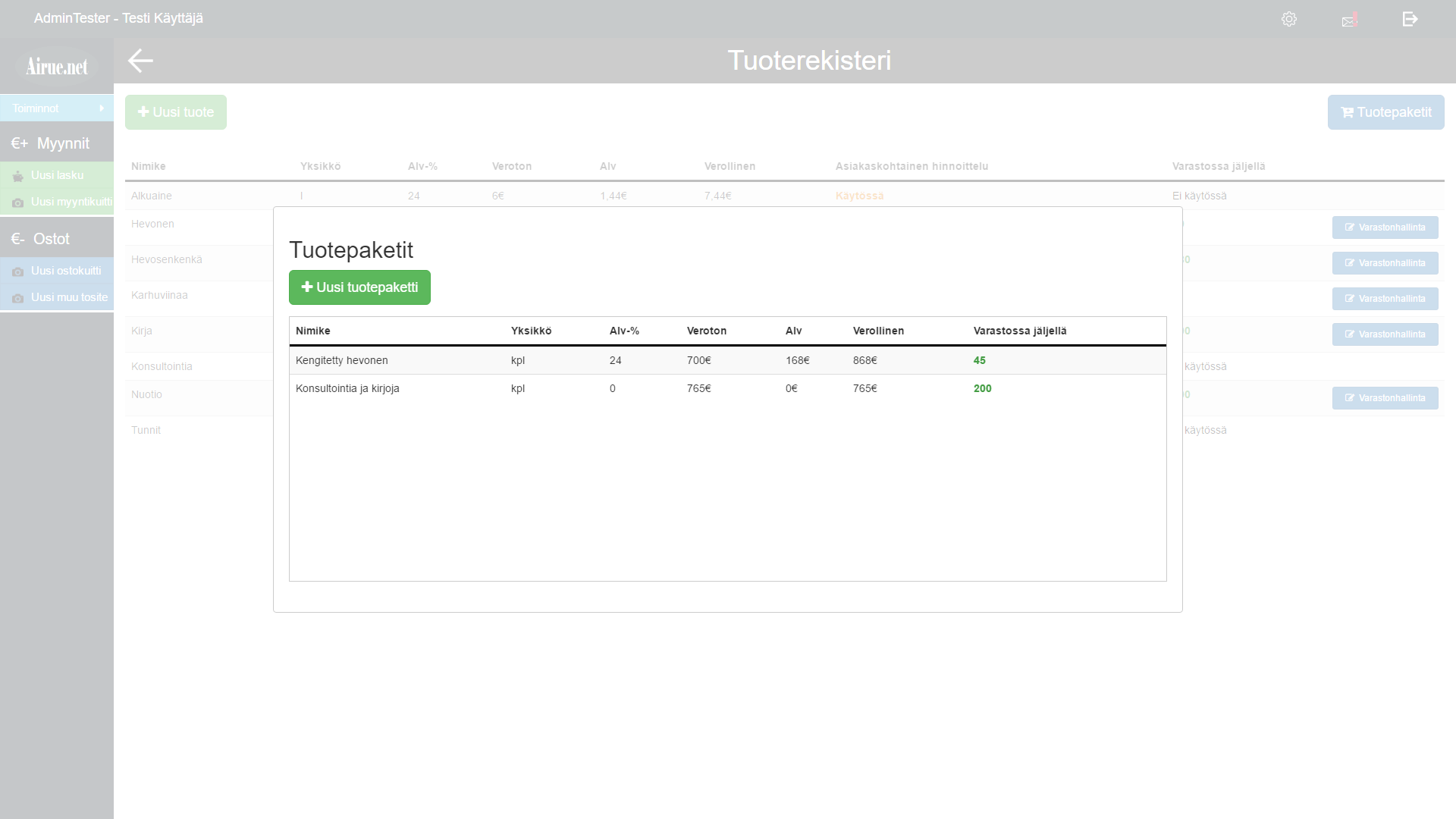This screenshot has width=1456, height=819.
Task: Open the Ostot section
Action: 57,239
